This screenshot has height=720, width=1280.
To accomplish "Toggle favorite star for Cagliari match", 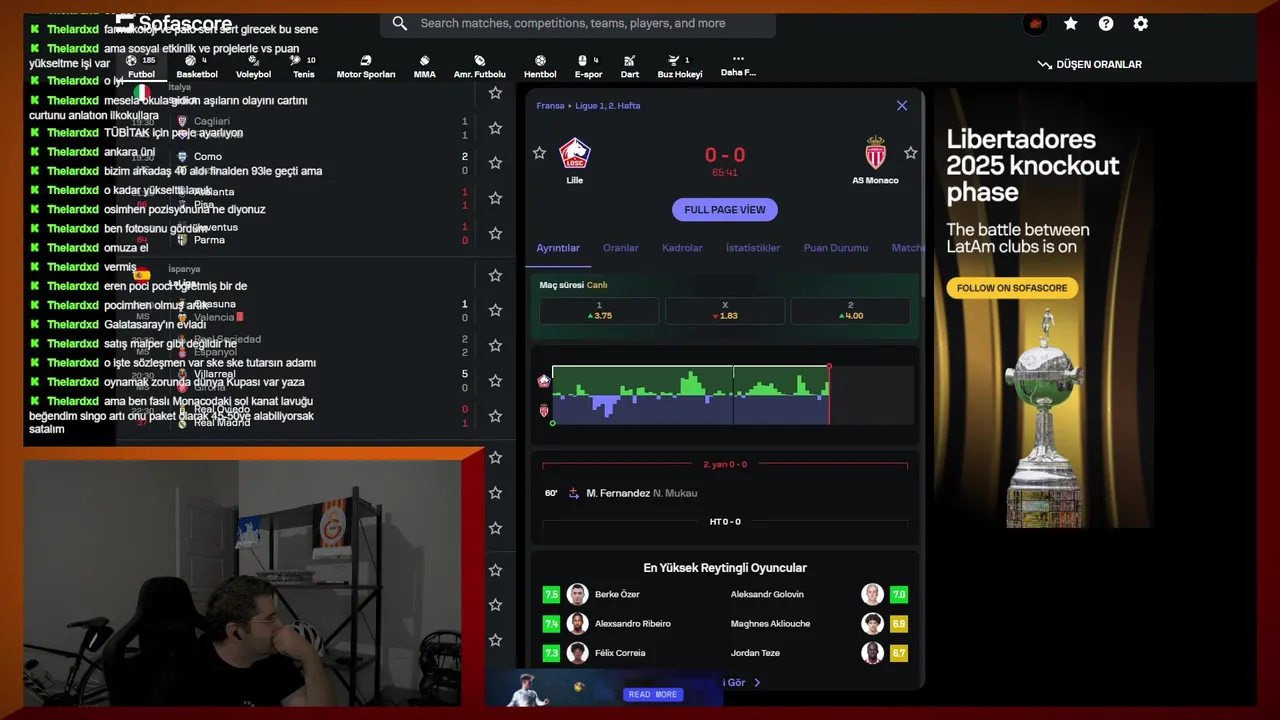I will pos(495,128).
